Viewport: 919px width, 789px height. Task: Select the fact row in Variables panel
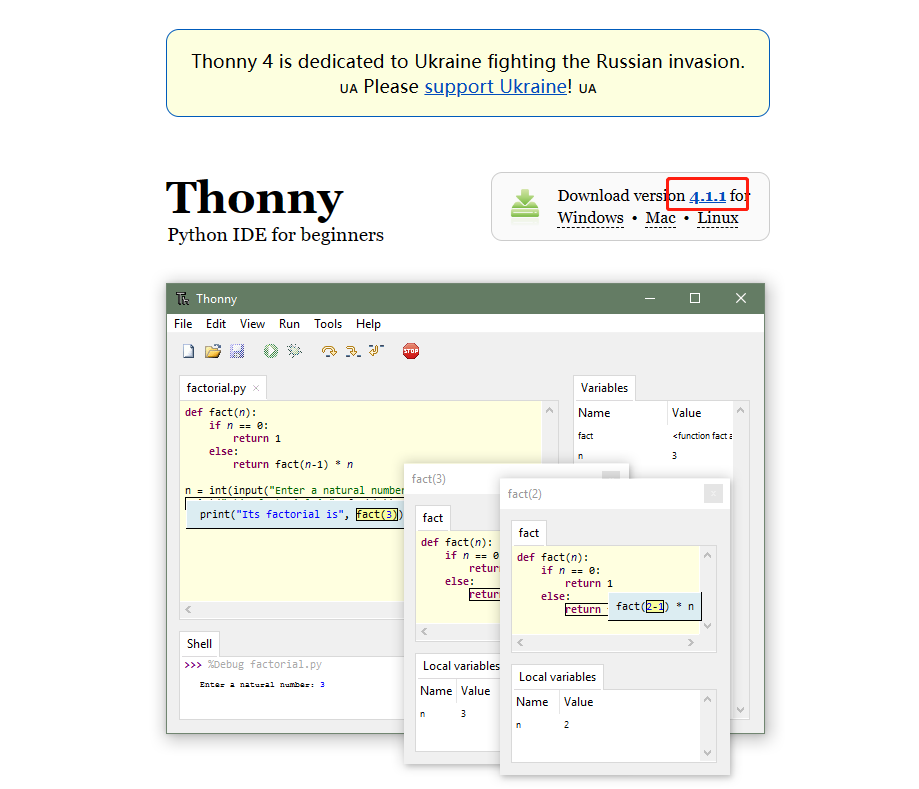click(x=653, y=436)
